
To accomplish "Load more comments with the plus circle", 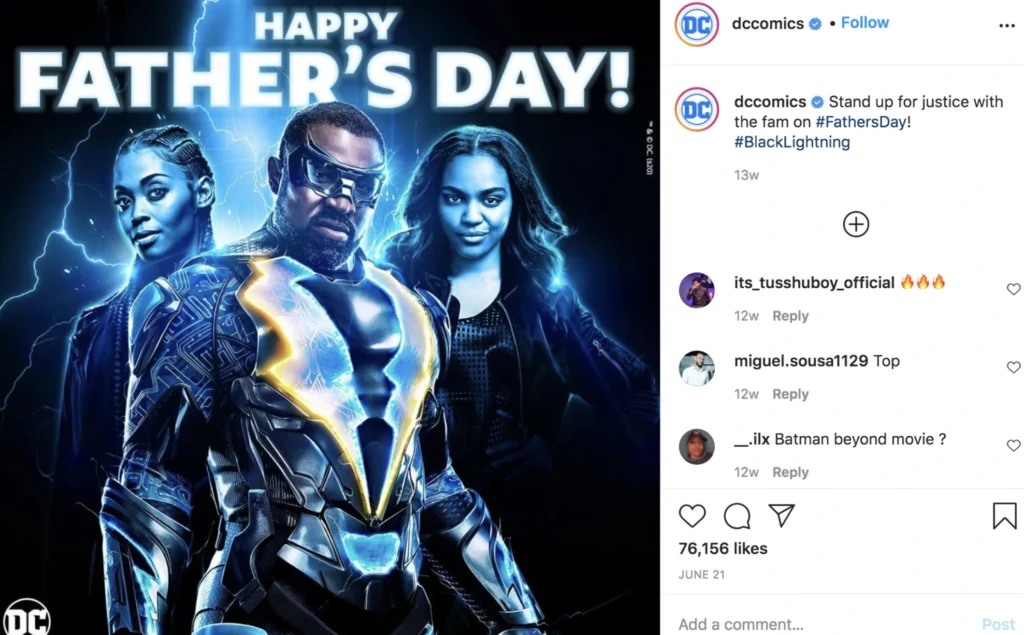I will 856,224.
